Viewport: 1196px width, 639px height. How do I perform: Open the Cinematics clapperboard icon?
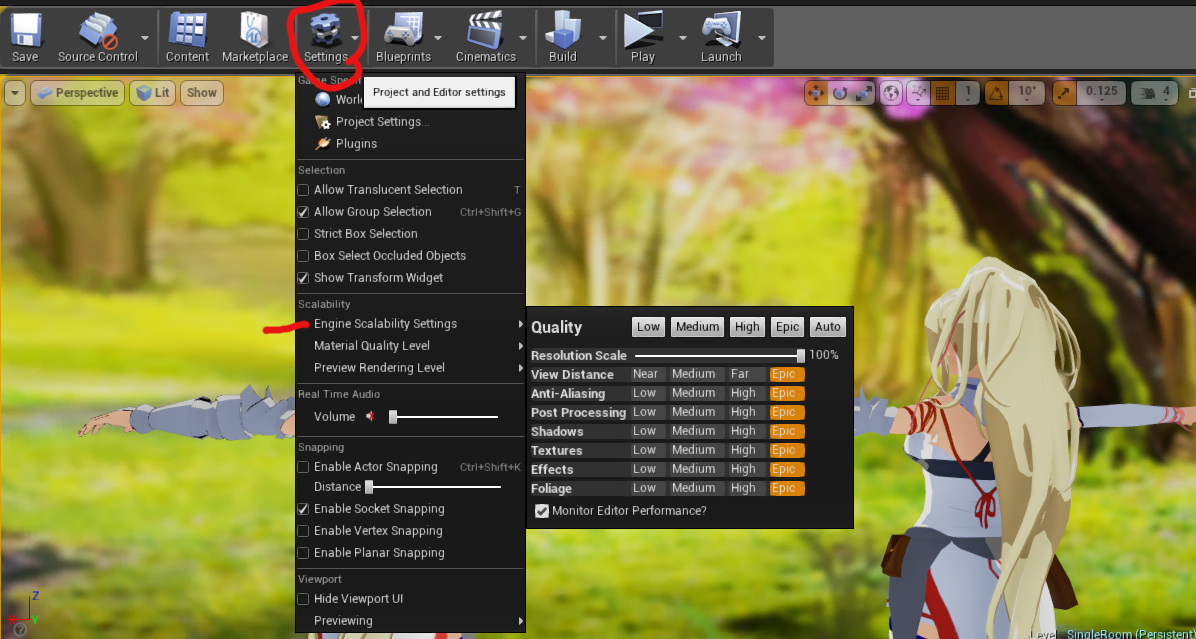coord(486,31)
